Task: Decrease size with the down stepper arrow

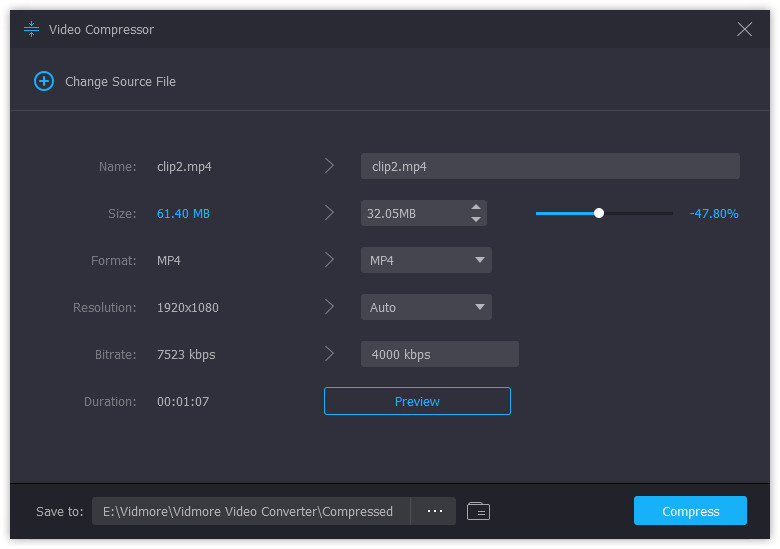Action: 476,219
